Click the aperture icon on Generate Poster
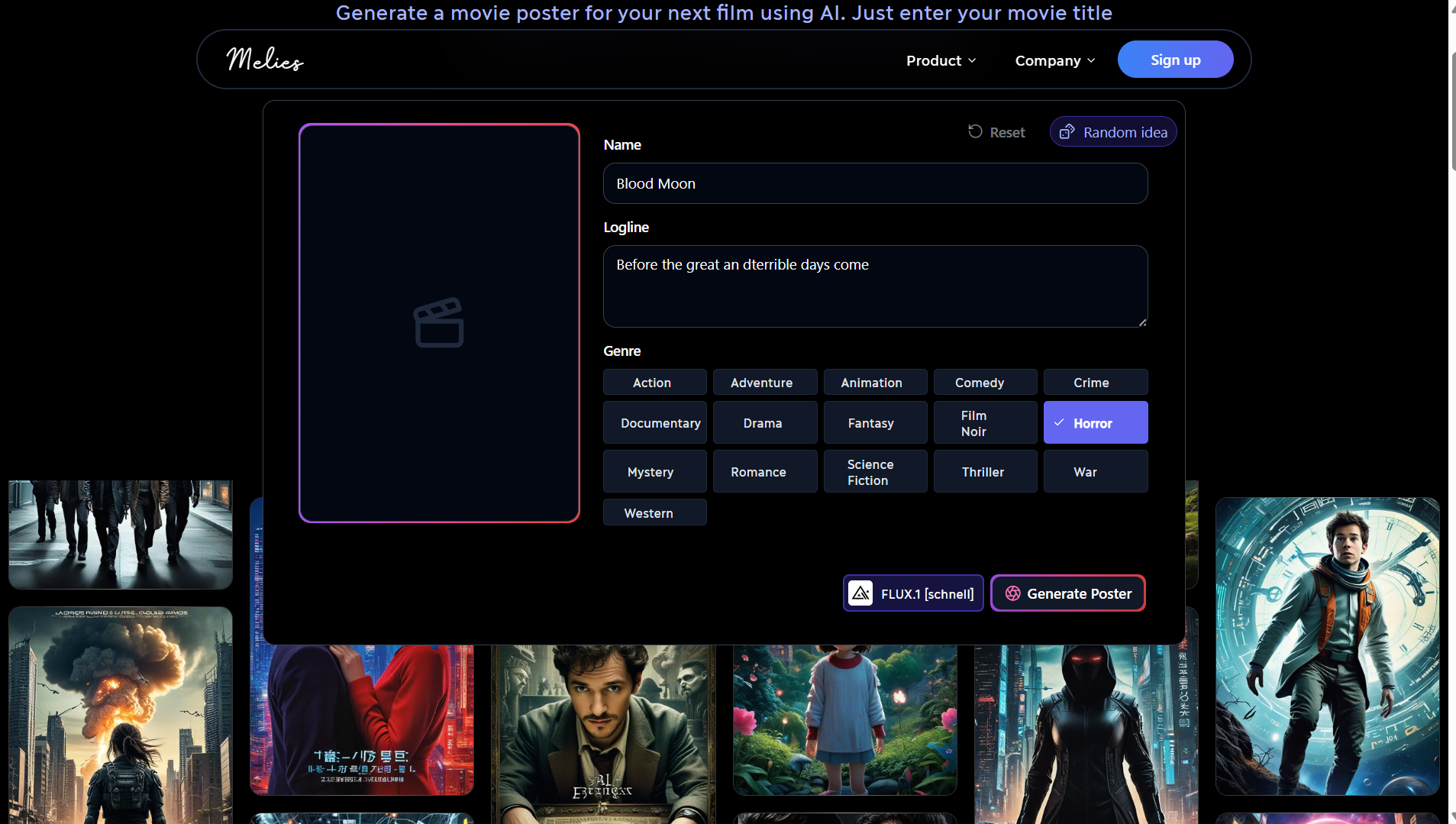This screenshot has width=1456, height=824. coord(1012,593)
